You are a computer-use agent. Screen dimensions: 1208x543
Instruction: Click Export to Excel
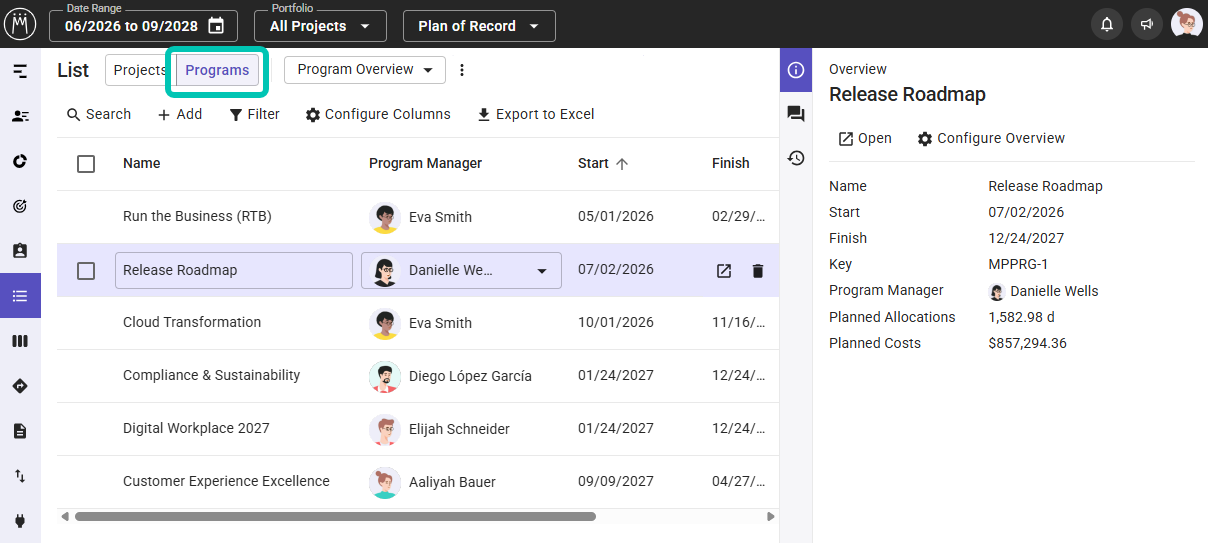[x=535, y=114]
